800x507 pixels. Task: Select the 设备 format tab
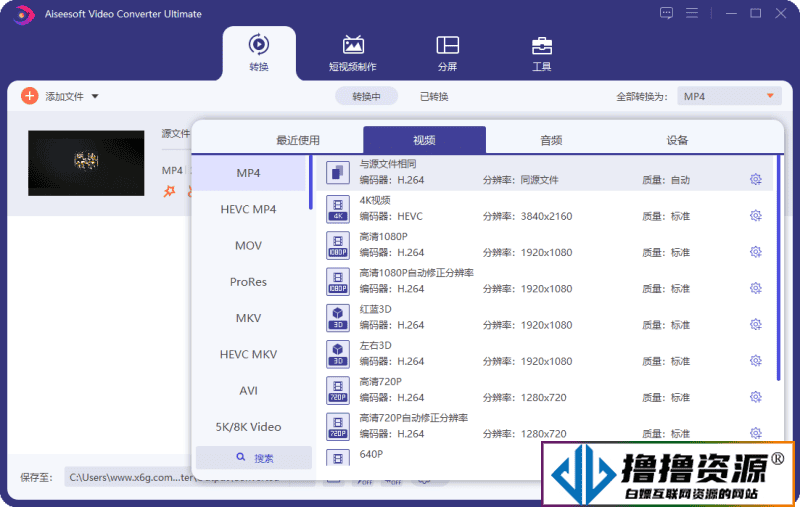point(677,140)
